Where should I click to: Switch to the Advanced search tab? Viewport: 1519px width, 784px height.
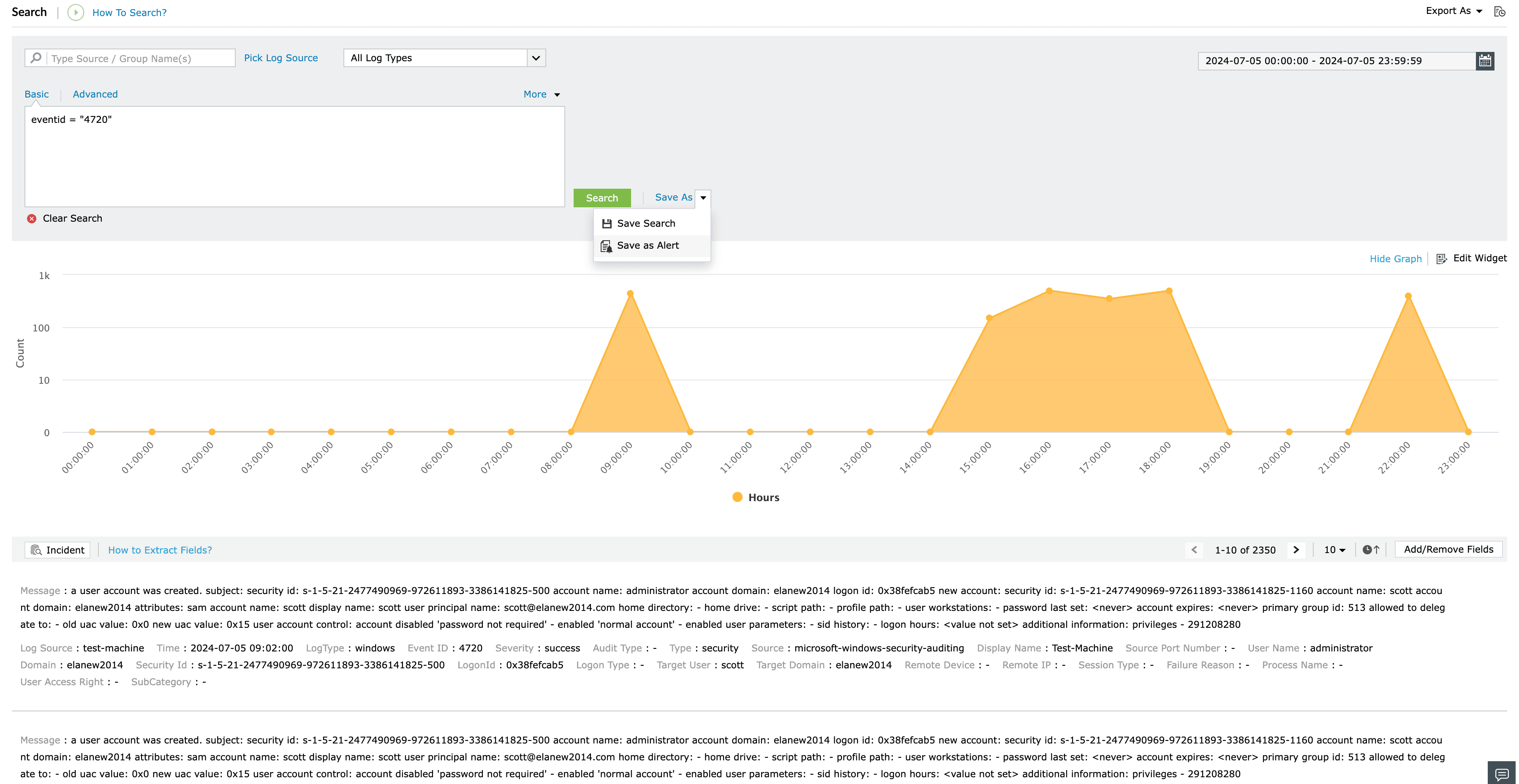pyautogui.click(x=95, y=94)
